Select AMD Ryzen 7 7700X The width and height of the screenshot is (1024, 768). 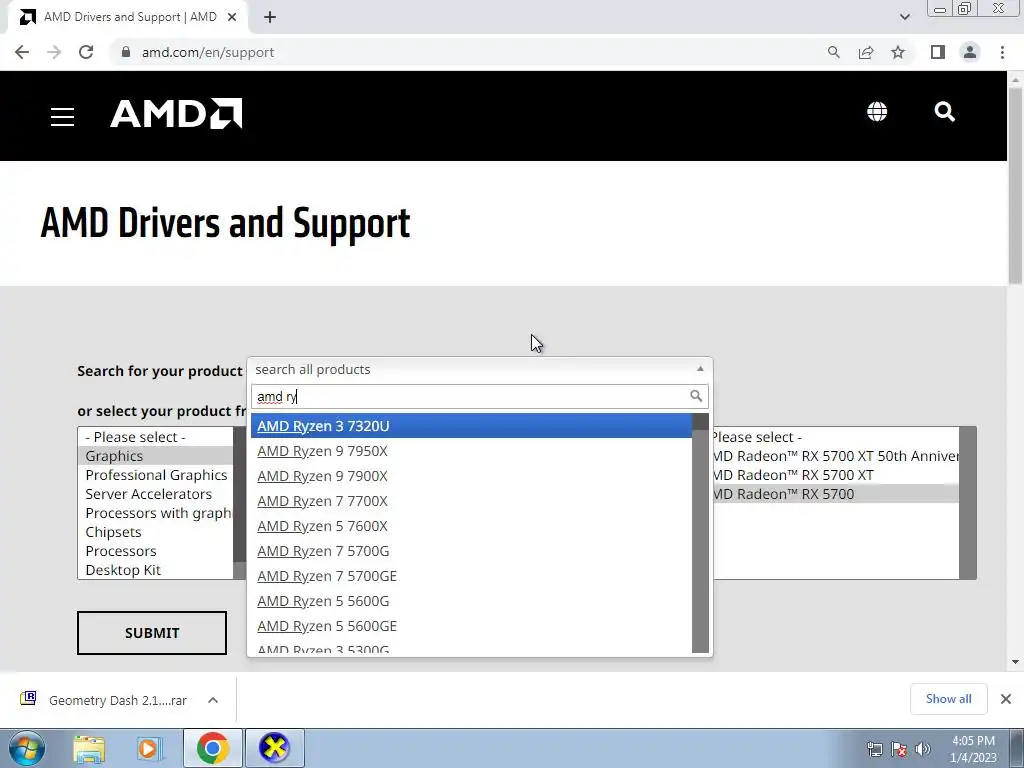point(472,501)
